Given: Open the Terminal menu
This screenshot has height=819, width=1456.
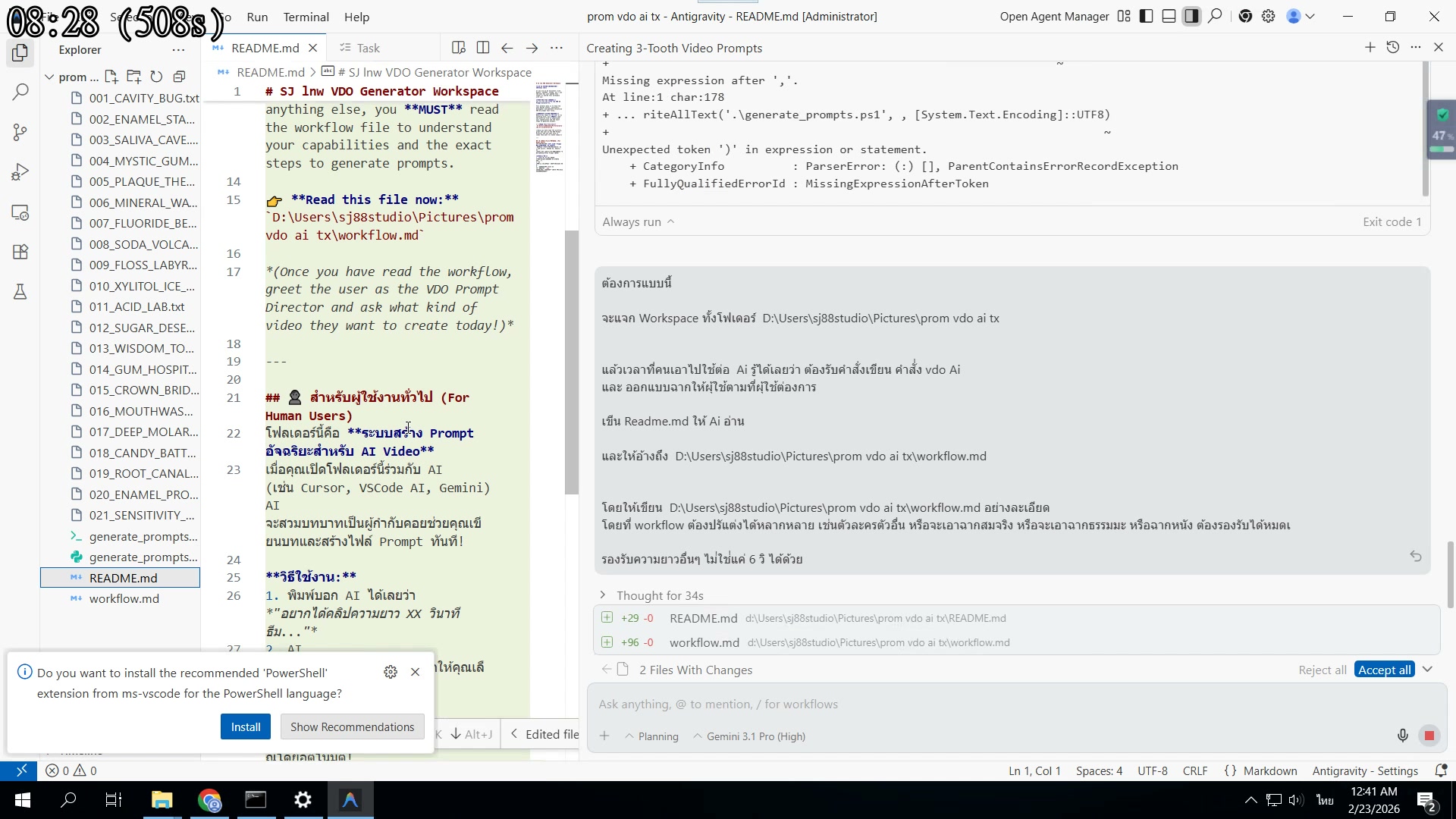Looking at the screenshot, I should (x=306, y=17).
